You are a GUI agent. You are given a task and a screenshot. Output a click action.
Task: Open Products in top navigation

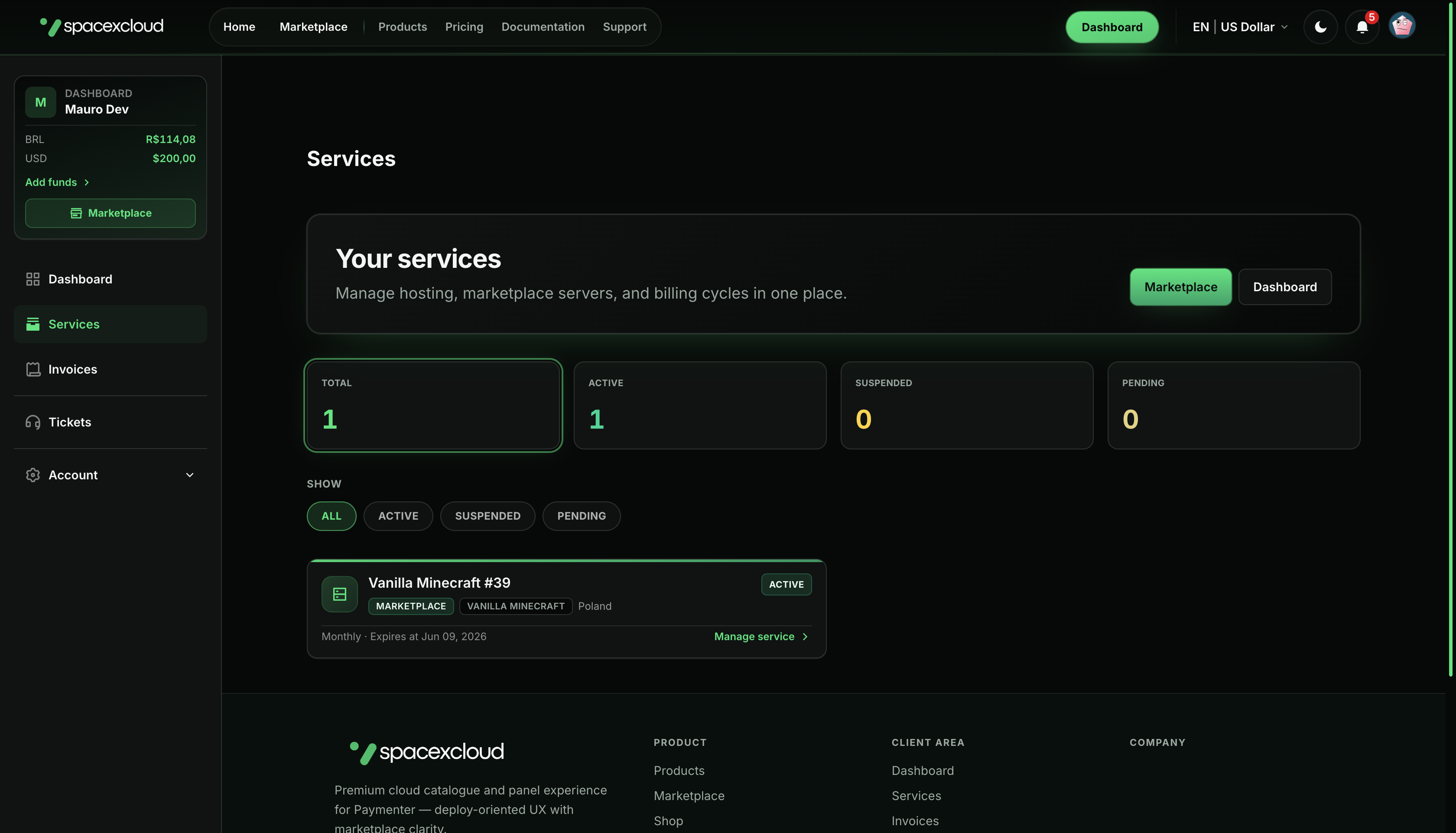point(403,27)
